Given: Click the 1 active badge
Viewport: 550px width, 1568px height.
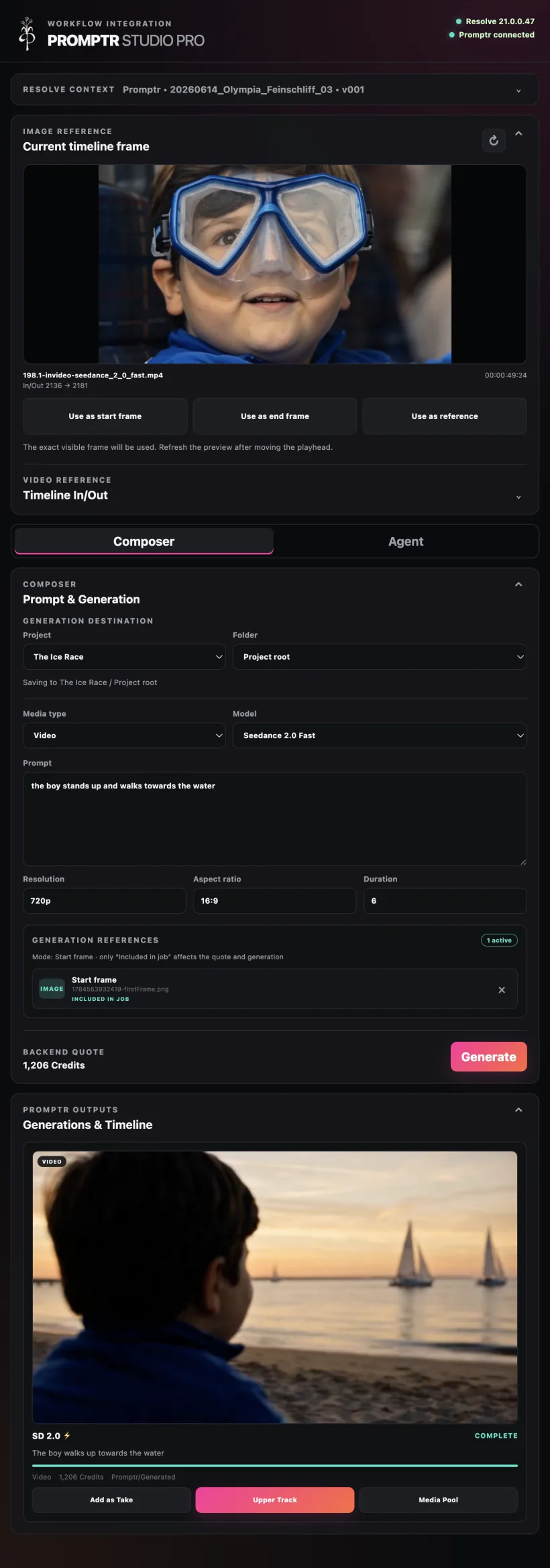Looking at the screenshot, I should click(499, 941).
